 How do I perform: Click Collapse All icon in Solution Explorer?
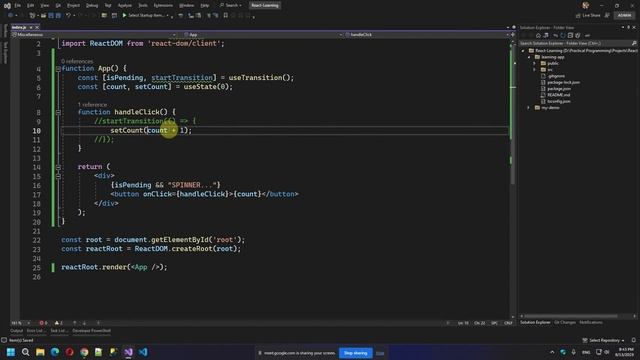[570, 36]
